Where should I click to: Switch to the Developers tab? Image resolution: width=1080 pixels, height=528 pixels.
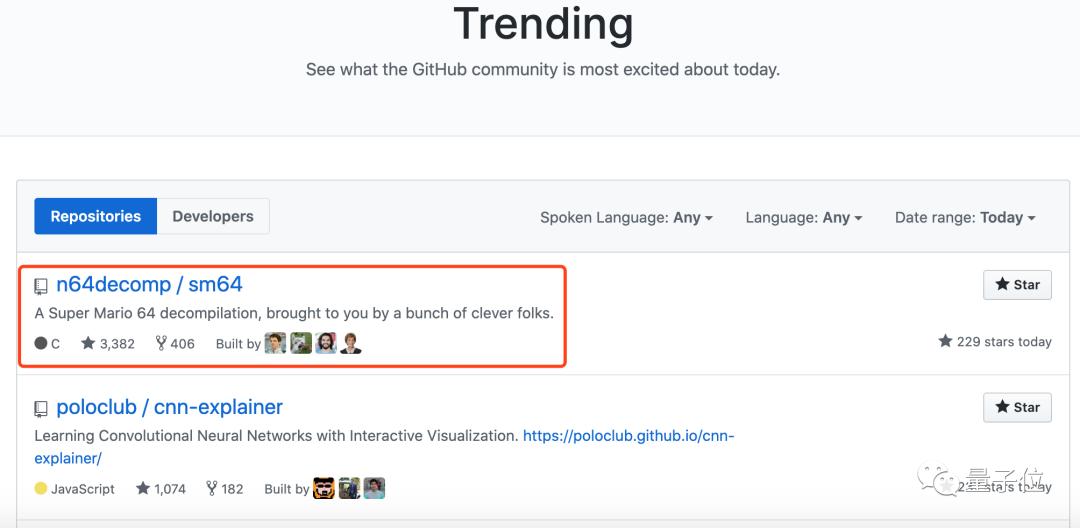coord(213,216)
